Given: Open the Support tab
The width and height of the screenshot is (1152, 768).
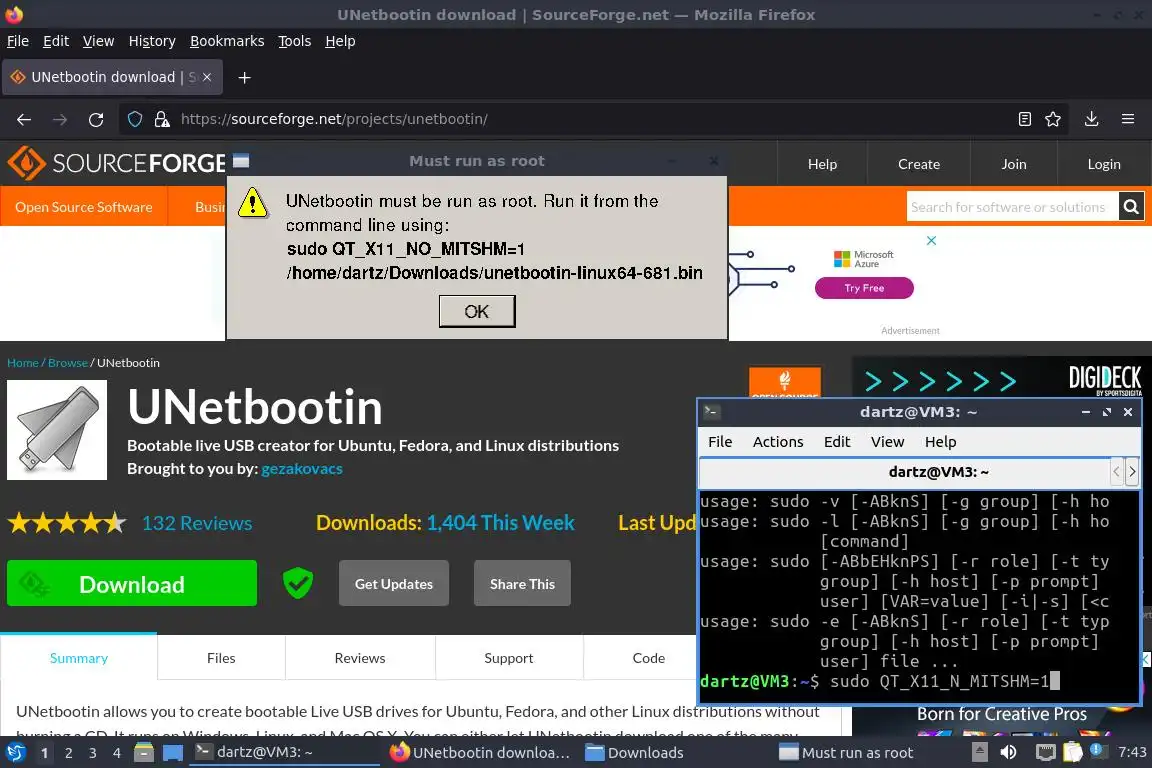Looking at the screenshot, I should coord(508,658).
